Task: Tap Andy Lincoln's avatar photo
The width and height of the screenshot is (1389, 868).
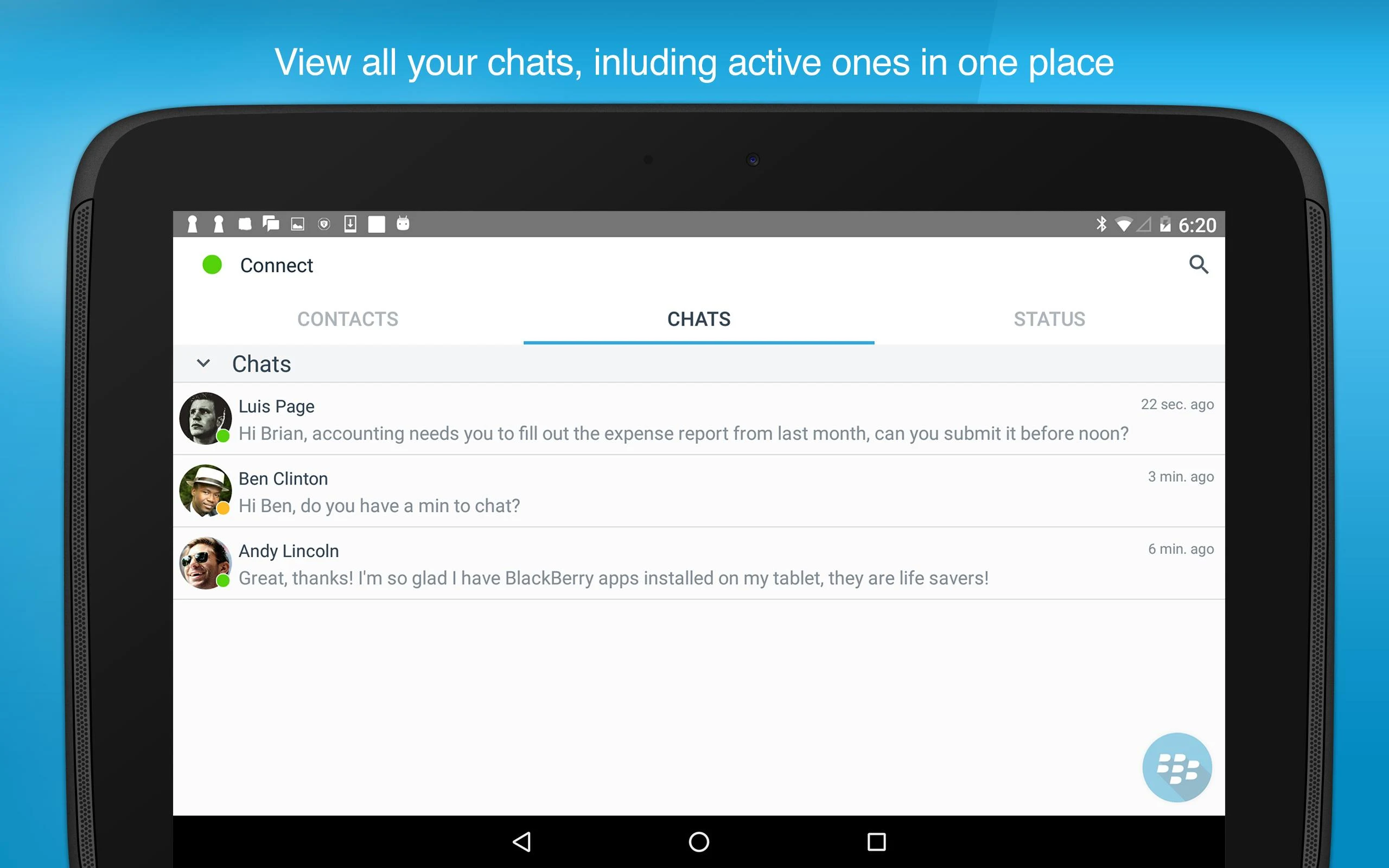Action: [x=205, y=563]
